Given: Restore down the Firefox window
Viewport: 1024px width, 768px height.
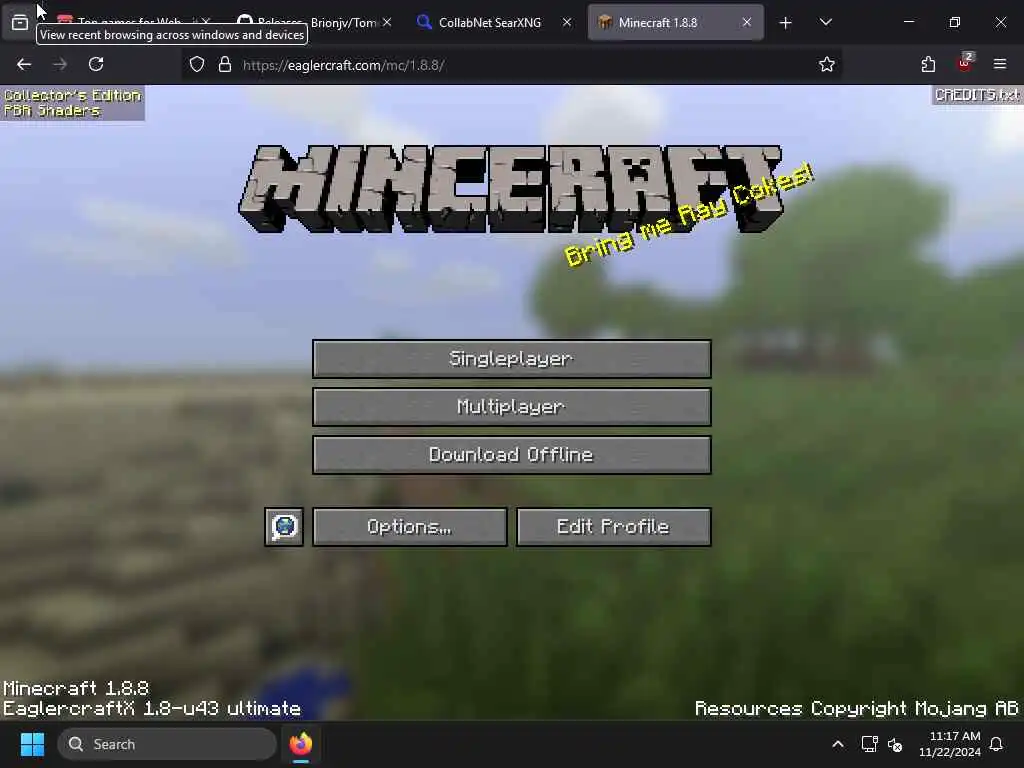Looking at the screenshot, I should point(955,22).
